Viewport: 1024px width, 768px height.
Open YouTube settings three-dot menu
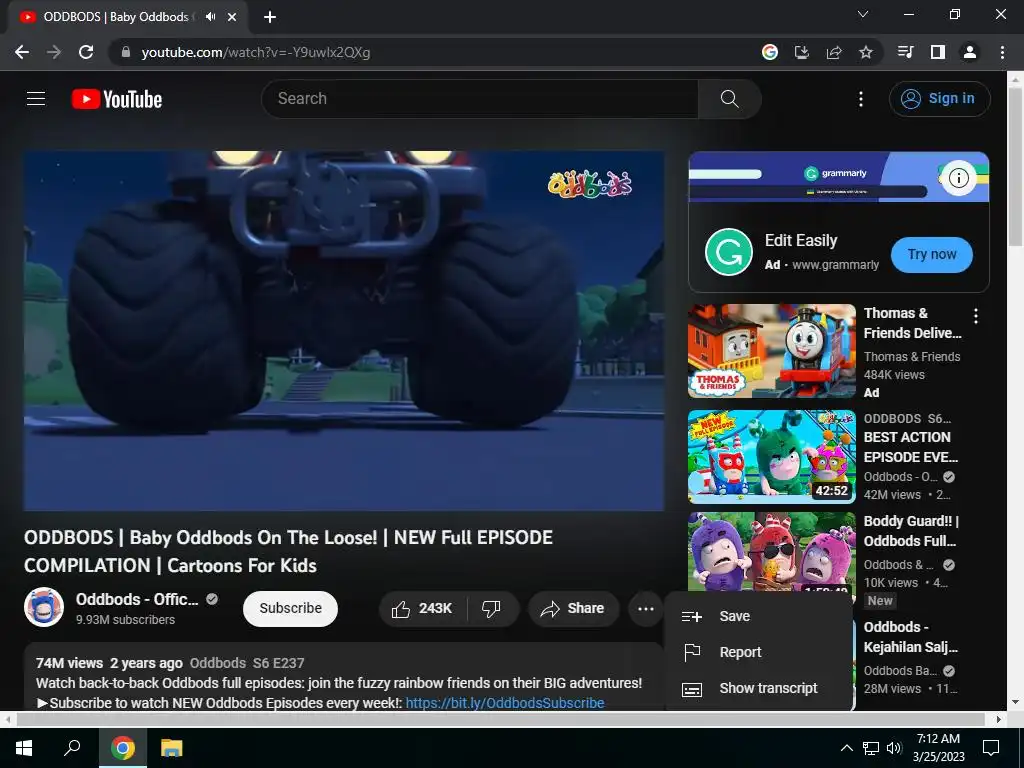click(x=861, y=99)
